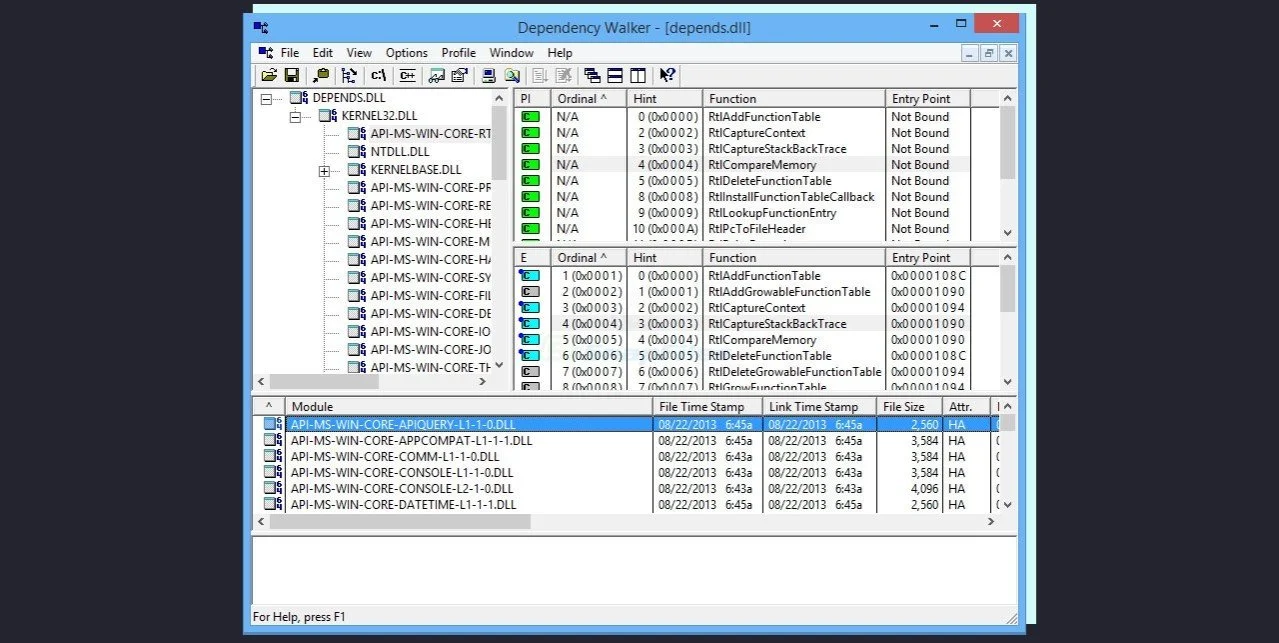Open the Edit menu
The width and height of the screenshot is (1279, 643).
pyautogui.click(x=323, y=53)
